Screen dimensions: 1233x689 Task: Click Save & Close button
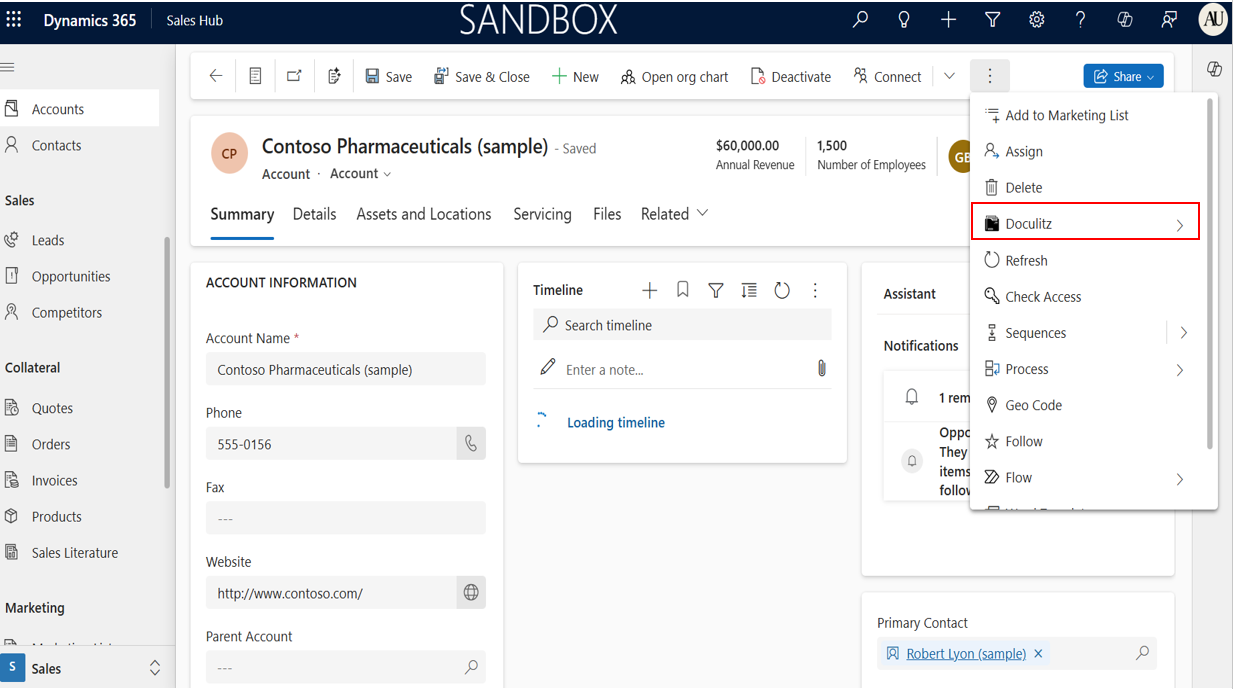(482, 77)
